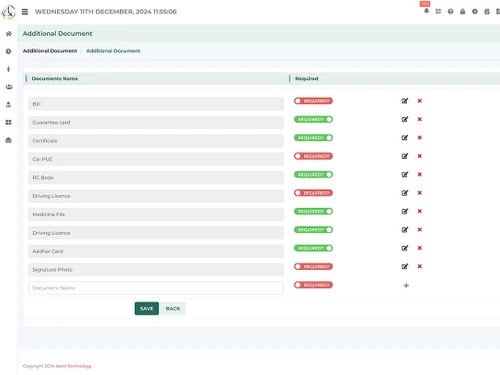500x375 pixels.
Task: Edit the Signature Photo row
Action: [405, 266]
